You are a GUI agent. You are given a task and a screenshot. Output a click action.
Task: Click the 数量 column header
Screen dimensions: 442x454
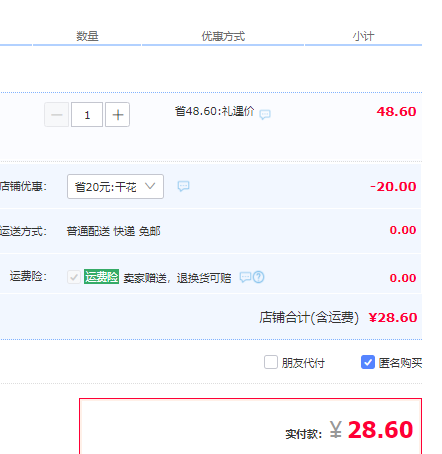click(87, 36)
